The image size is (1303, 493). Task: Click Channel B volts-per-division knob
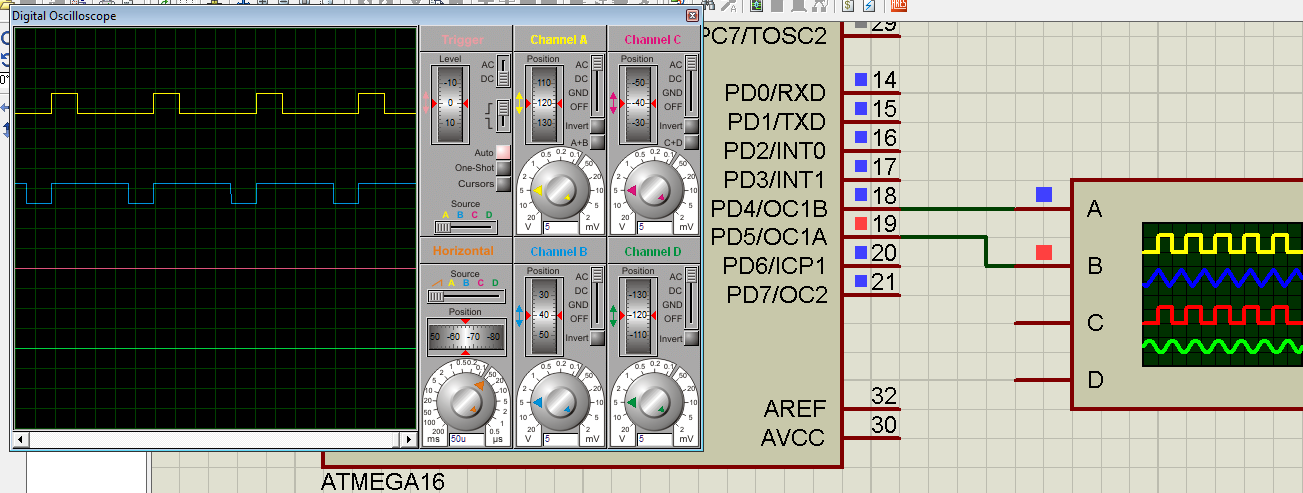[559, 402]
